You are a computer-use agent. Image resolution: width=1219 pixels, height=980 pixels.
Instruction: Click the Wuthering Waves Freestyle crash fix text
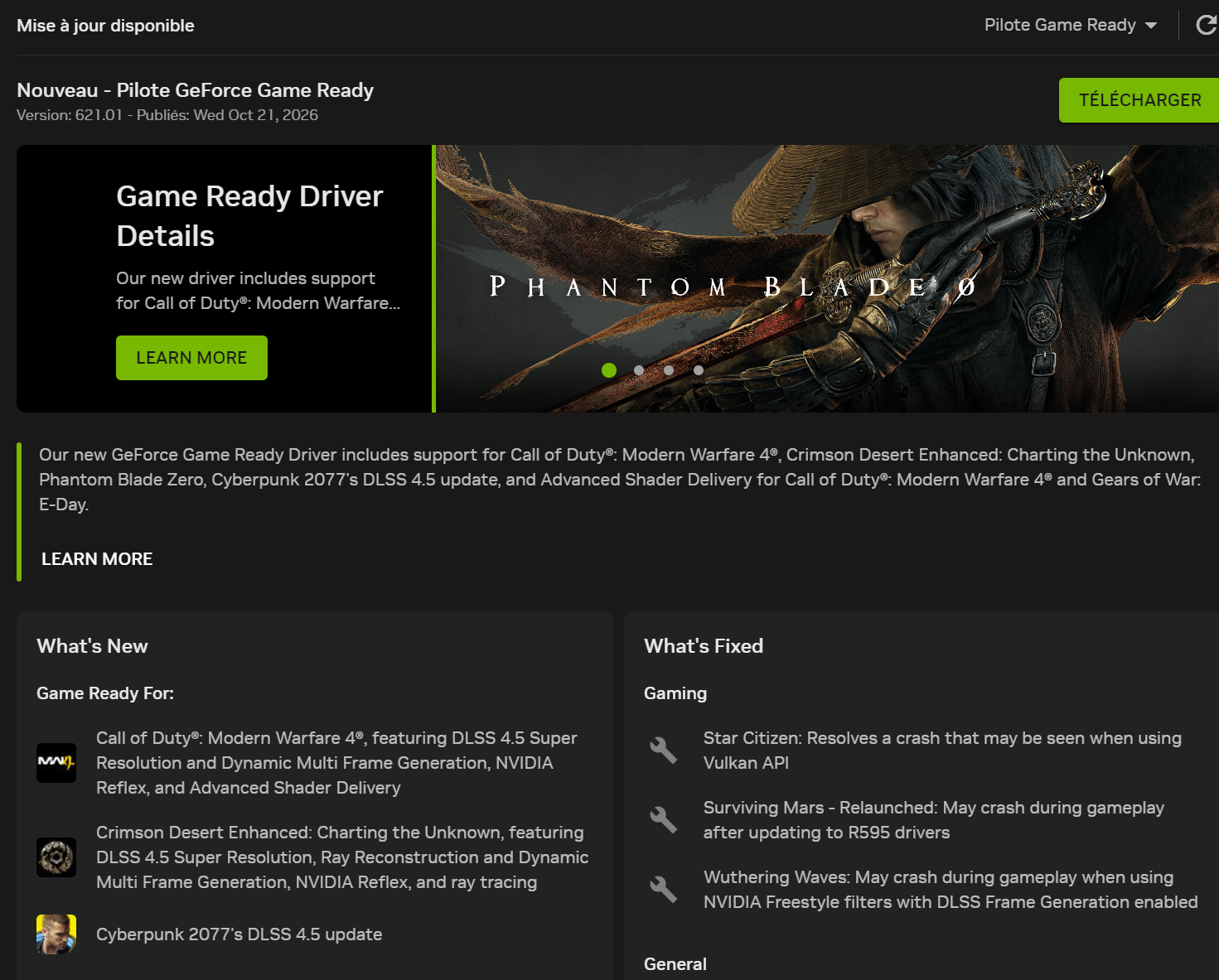pyautogui.click(x=951, y=890)
